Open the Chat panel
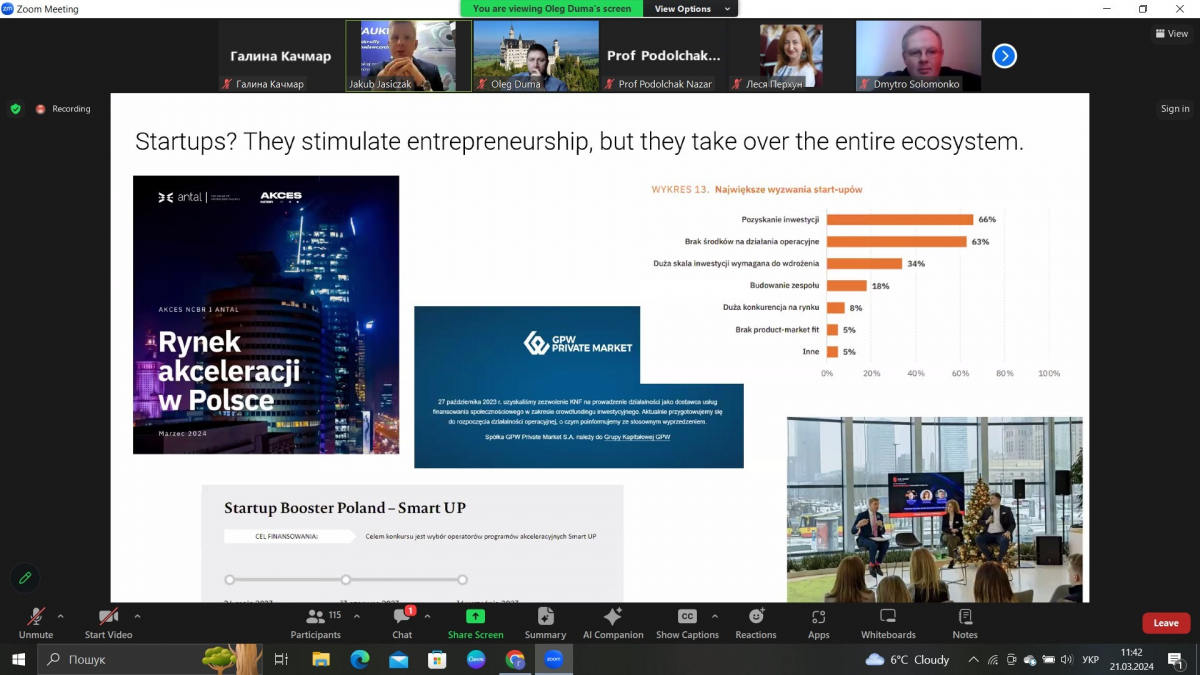Viewport: 1200px width, 675px height. (402, 622)
